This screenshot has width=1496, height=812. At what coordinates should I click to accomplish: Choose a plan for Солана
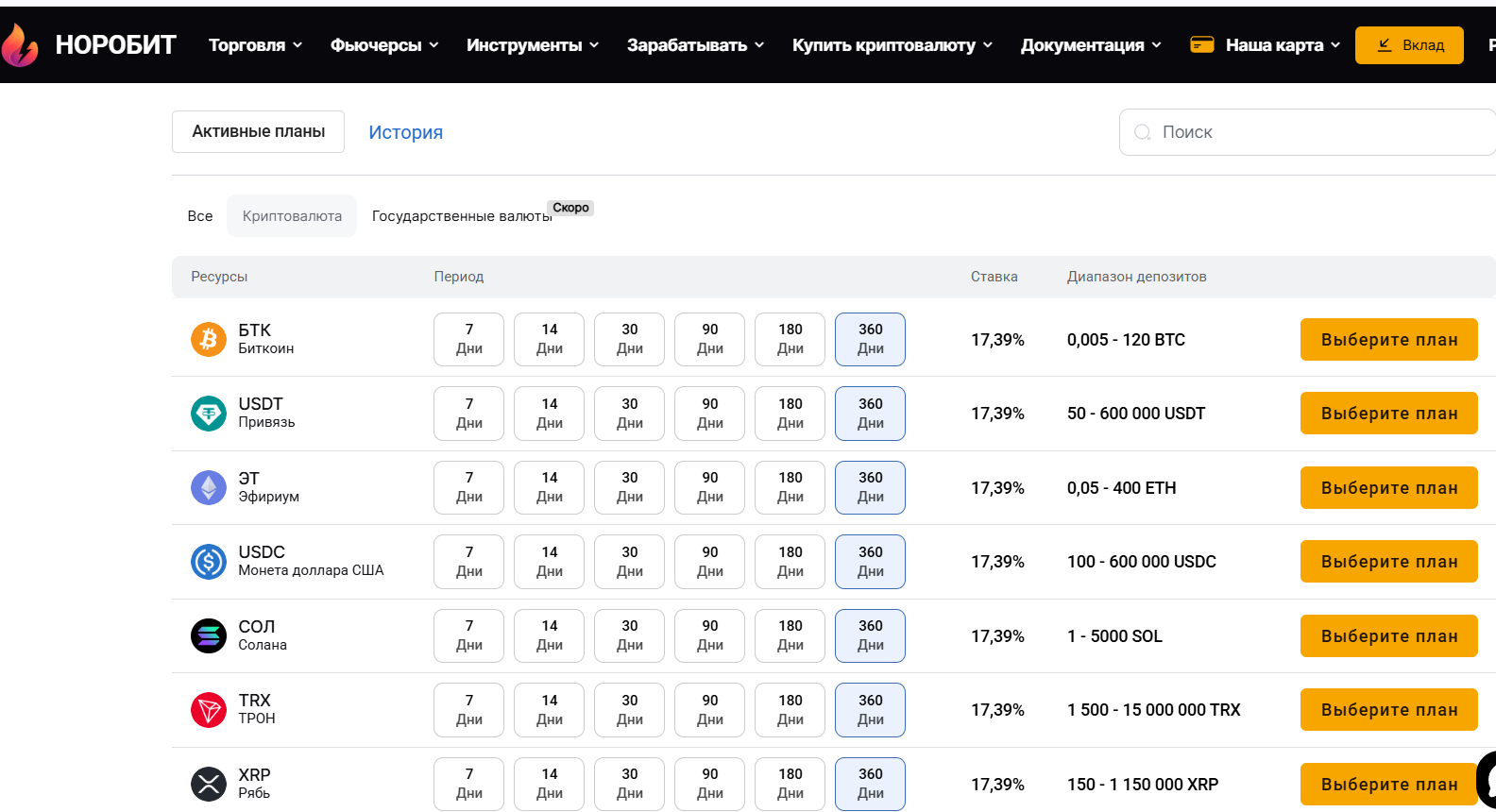point(1388,635)
